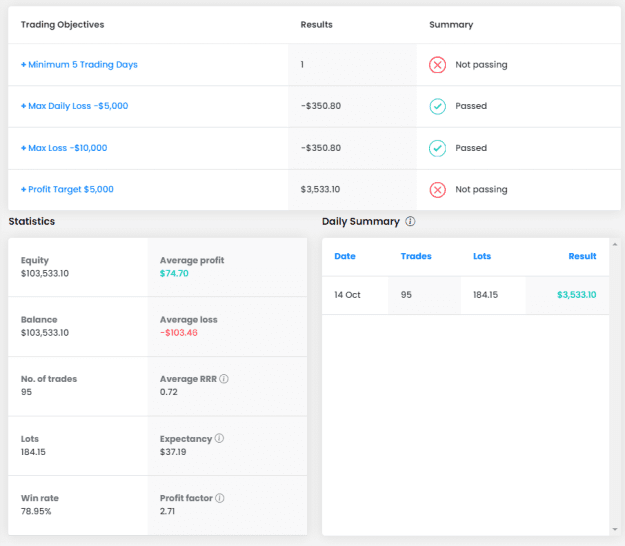Select the 95 trades cell in Daily Summary
The image size is (625, 546).
[x=406, y=295]
